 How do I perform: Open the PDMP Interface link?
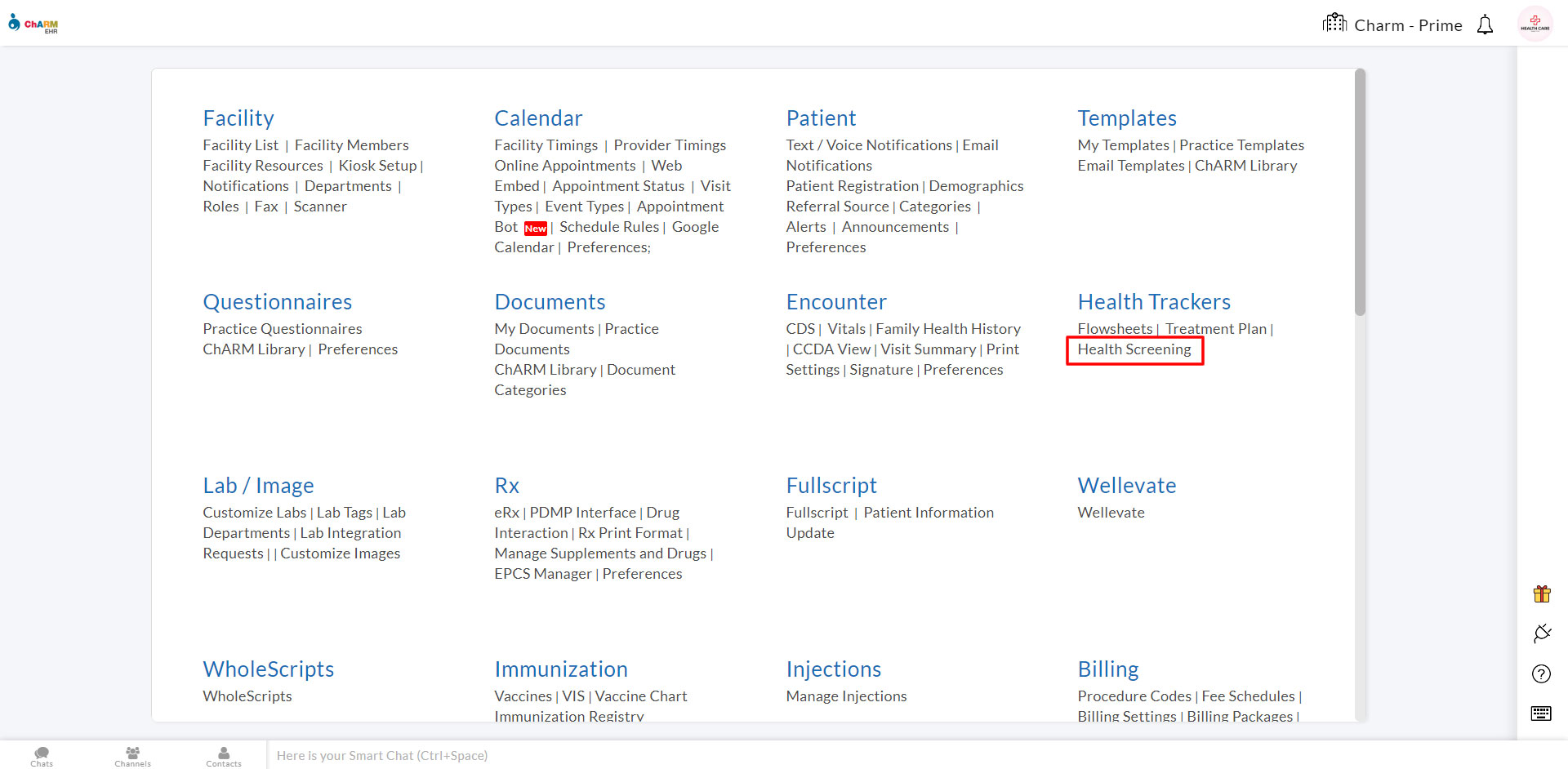pyautogui.click(x=582, y=513)
